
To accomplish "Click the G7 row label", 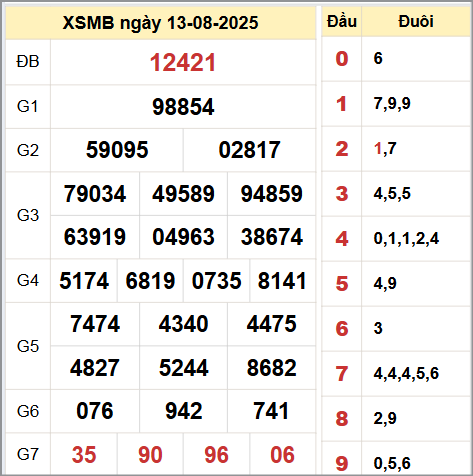I will pyautogui.click(x=28, y=454).
